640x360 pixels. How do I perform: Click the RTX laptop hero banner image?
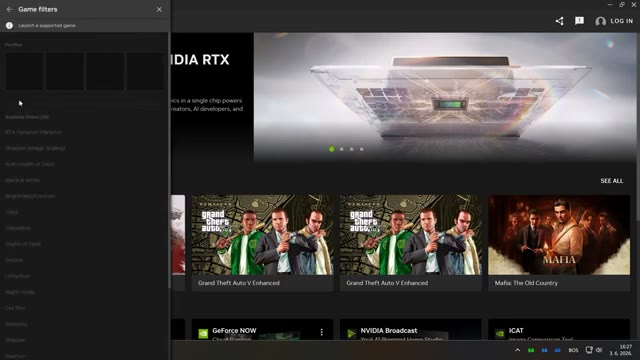click(x=445, y=97)
